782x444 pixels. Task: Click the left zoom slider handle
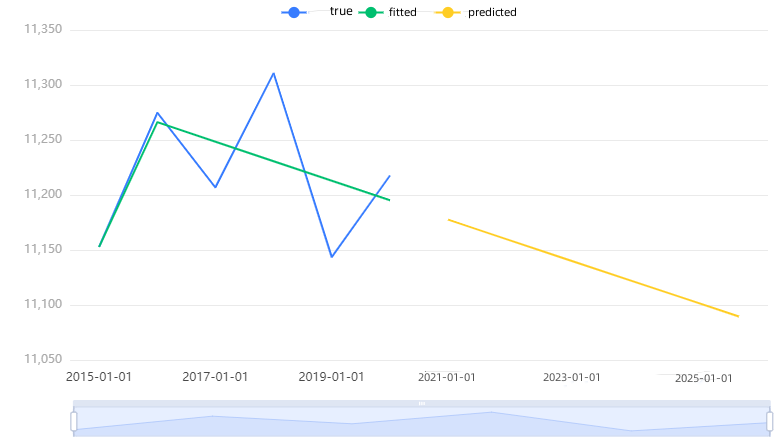point(74,421)
